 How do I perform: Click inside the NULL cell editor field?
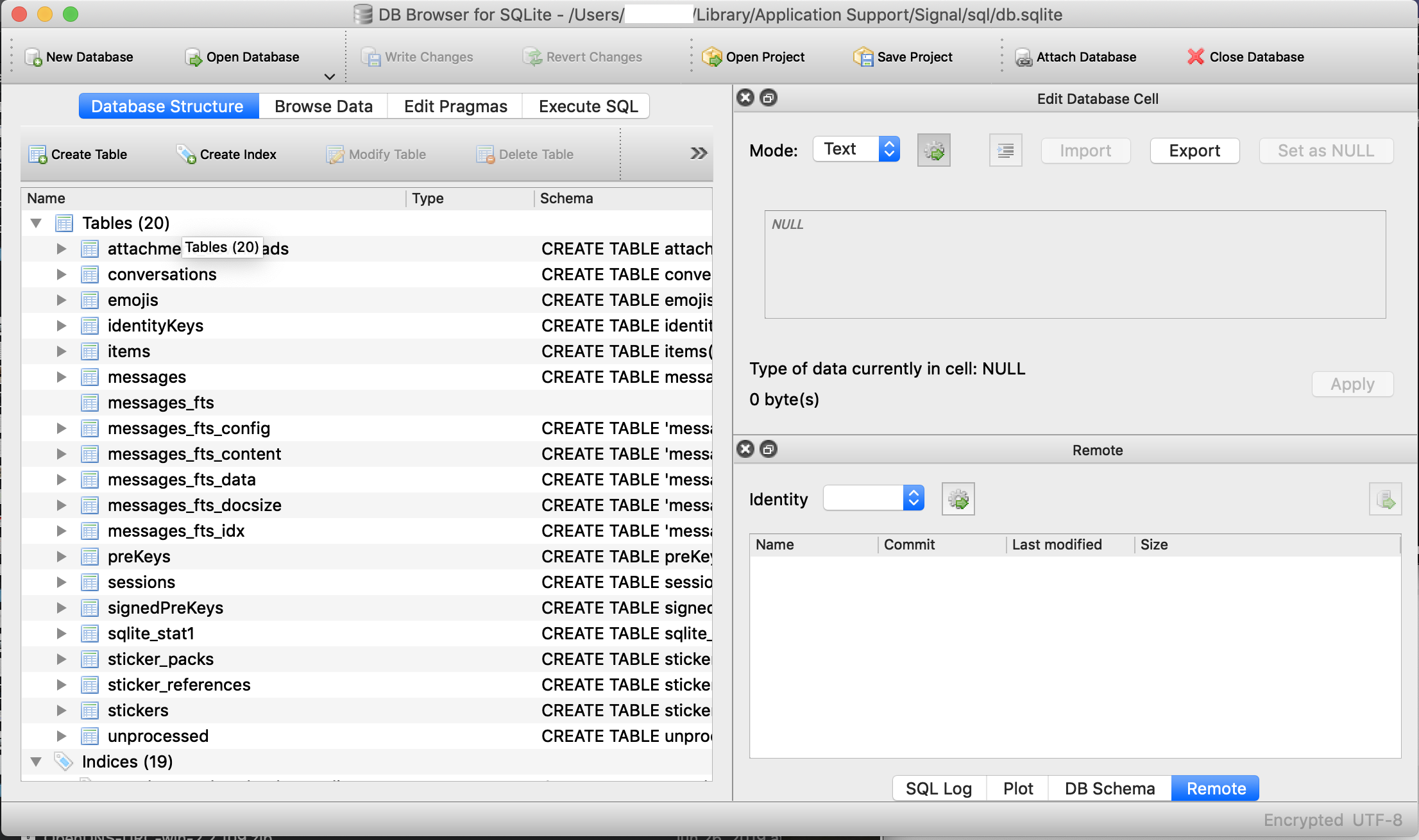pyautogui.click(x=1075, y=264)
